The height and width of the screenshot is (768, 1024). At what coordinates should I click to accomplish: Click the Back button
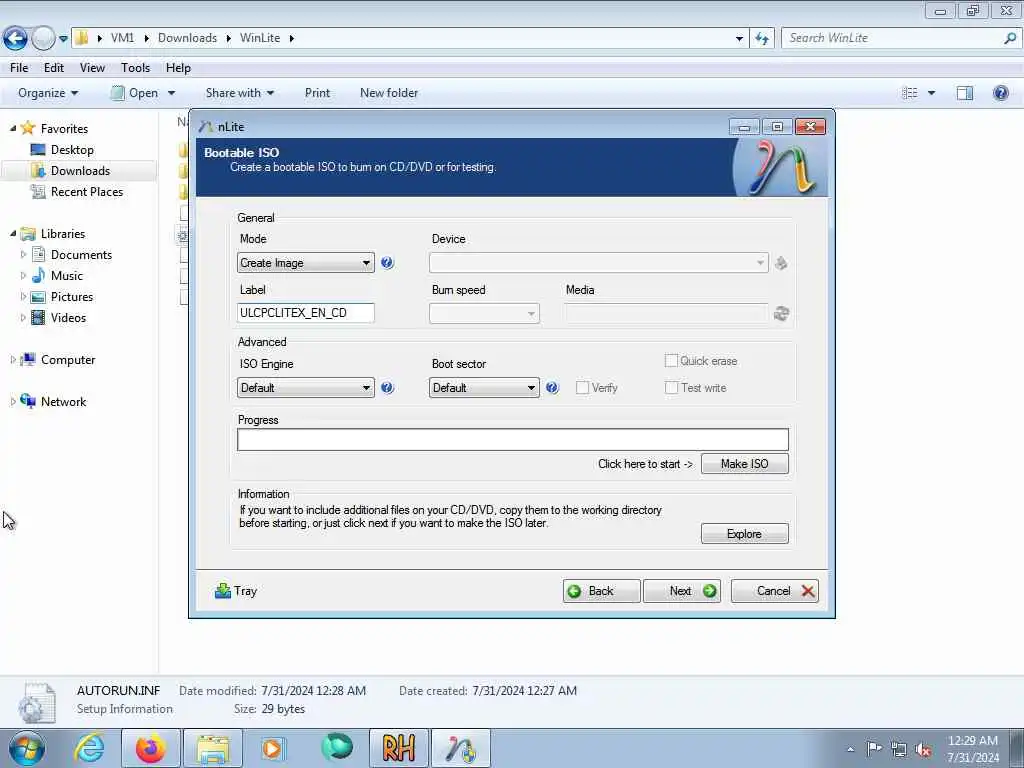pos(601,591)
